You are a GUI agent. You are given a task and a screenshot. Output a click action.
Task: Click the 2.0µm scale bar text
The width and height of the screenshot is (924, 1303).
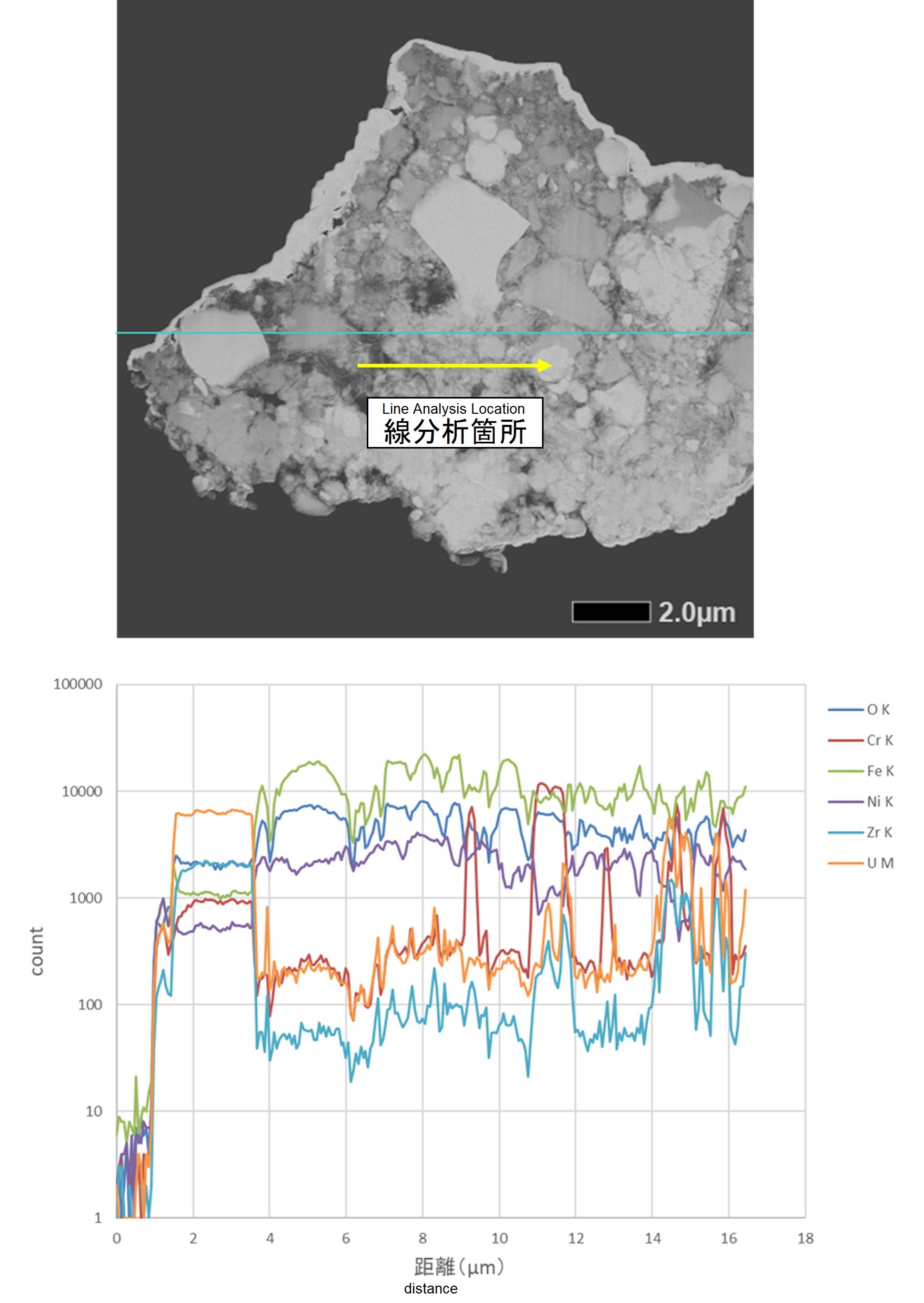click(696, 612)
